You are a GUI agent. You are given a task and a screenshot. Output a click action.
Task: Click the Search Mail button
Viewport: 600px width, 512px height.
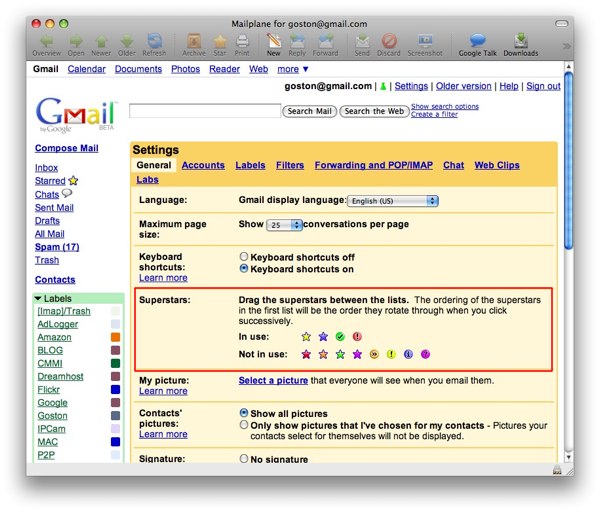[x=310, y=111]
